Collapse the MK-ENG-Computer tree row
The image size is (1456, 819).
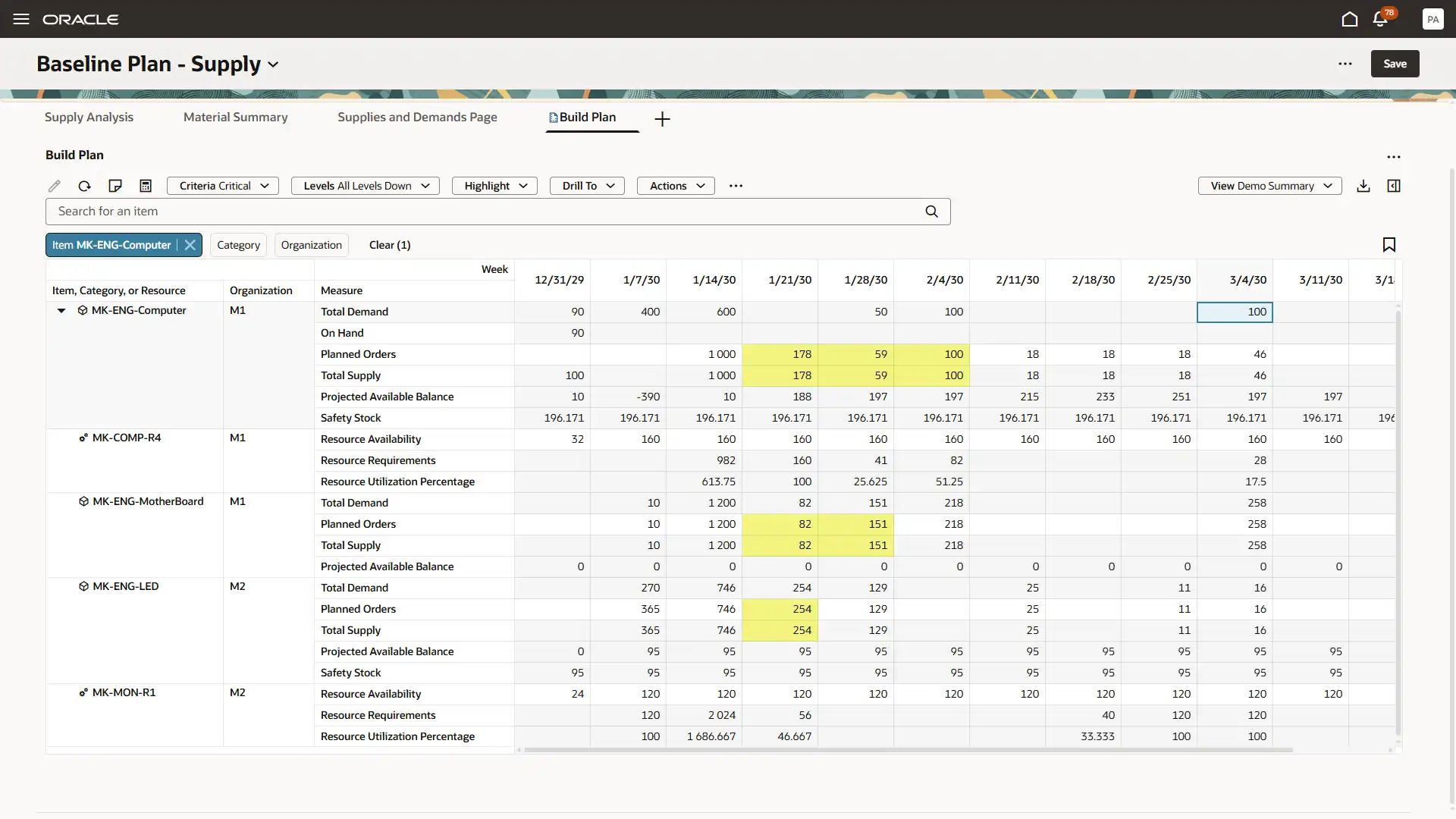61,311
